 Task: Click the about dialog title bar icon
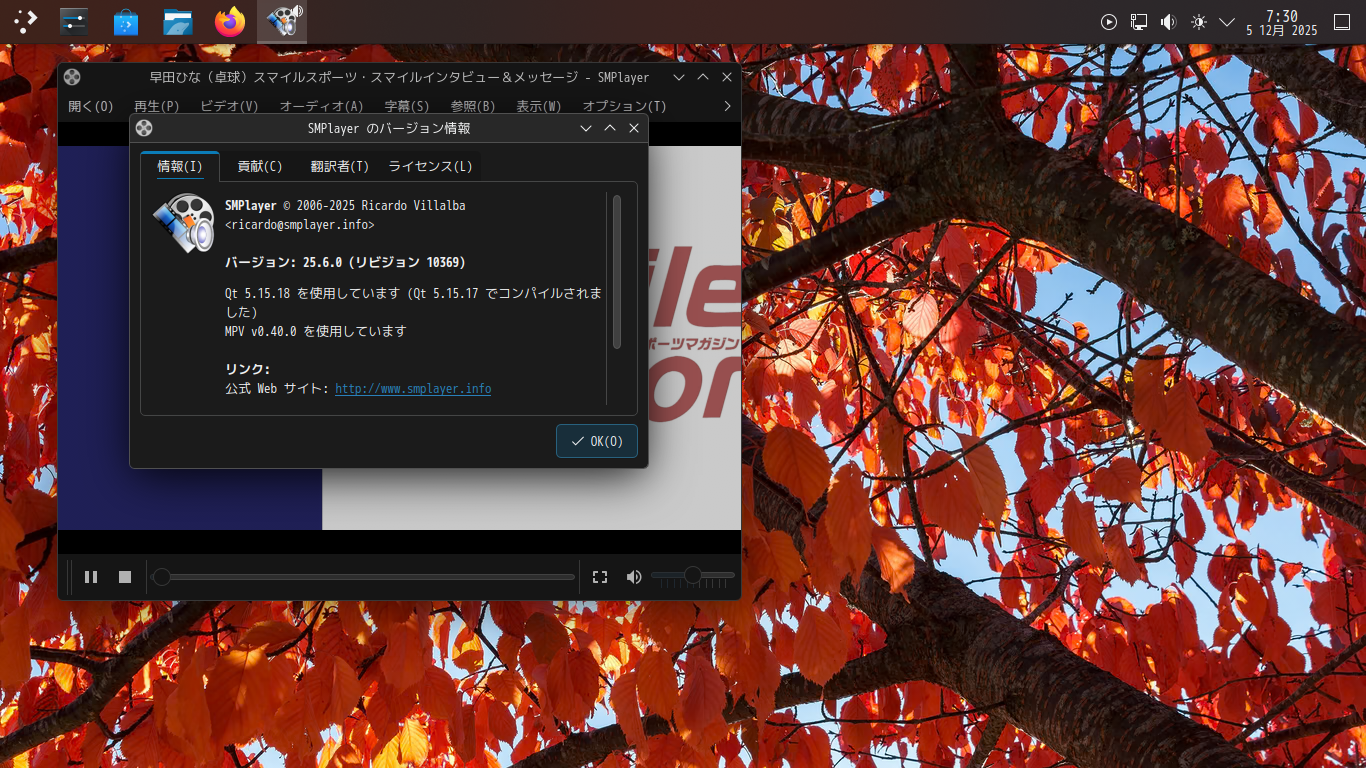click(144, 128)
